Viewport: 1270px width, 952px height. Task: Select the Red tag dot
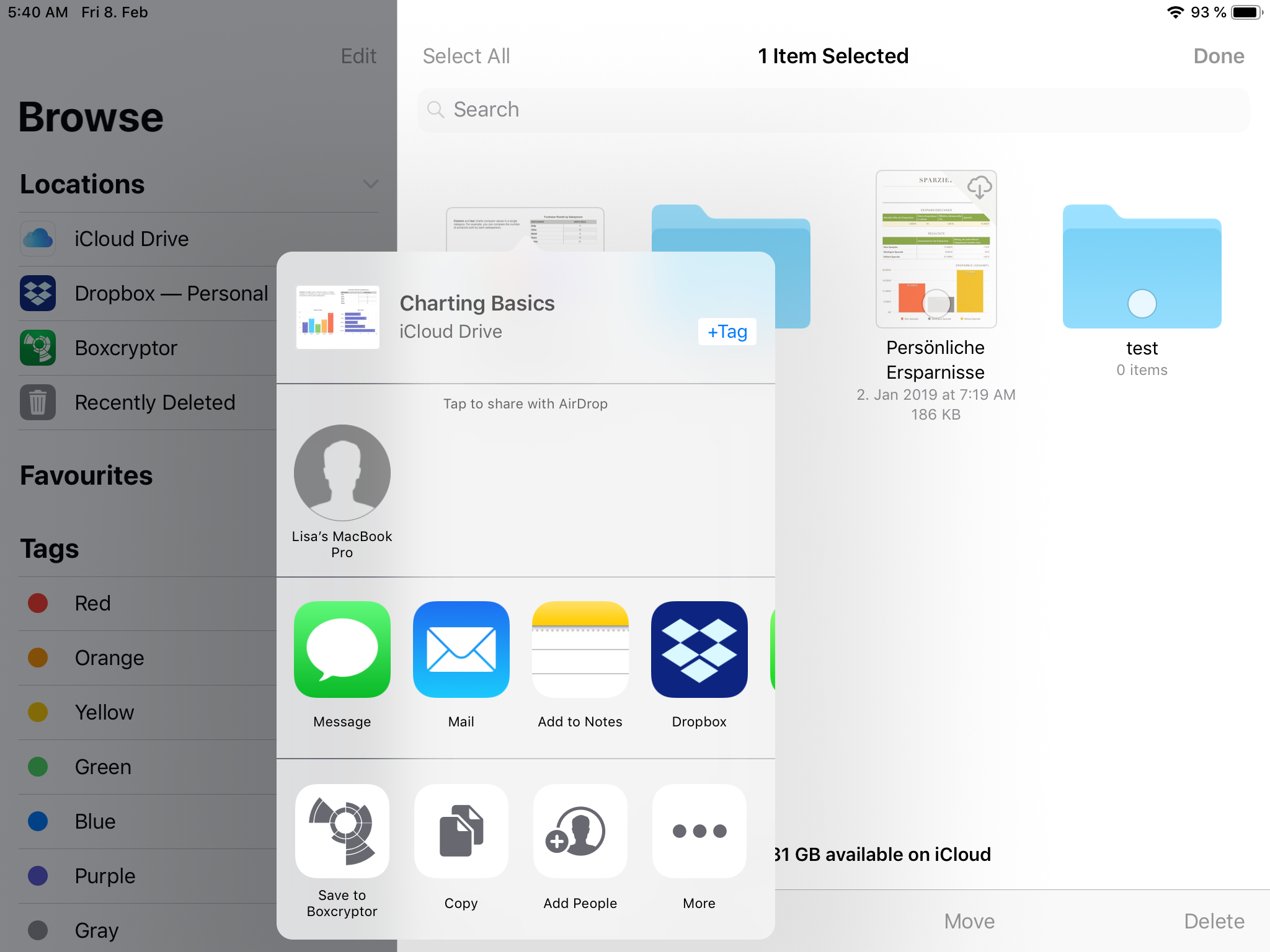coord(38,603)
